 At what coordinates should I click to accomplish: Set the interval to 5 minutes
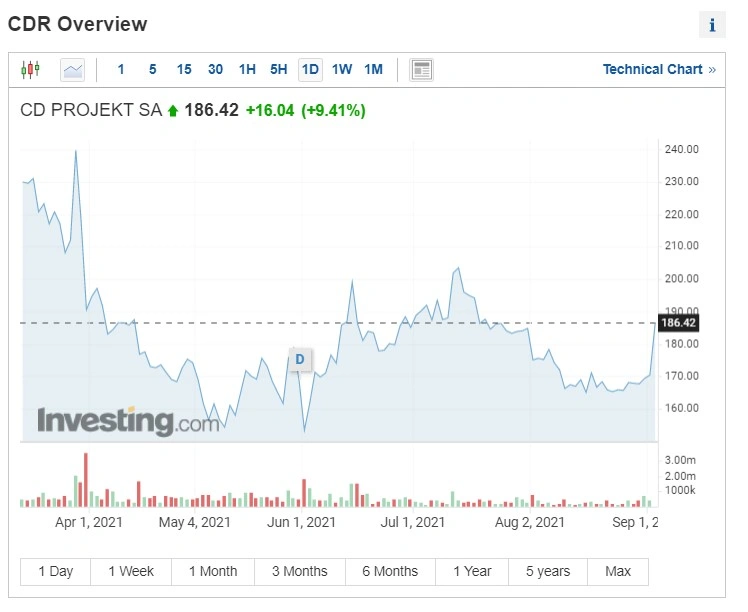153,70
